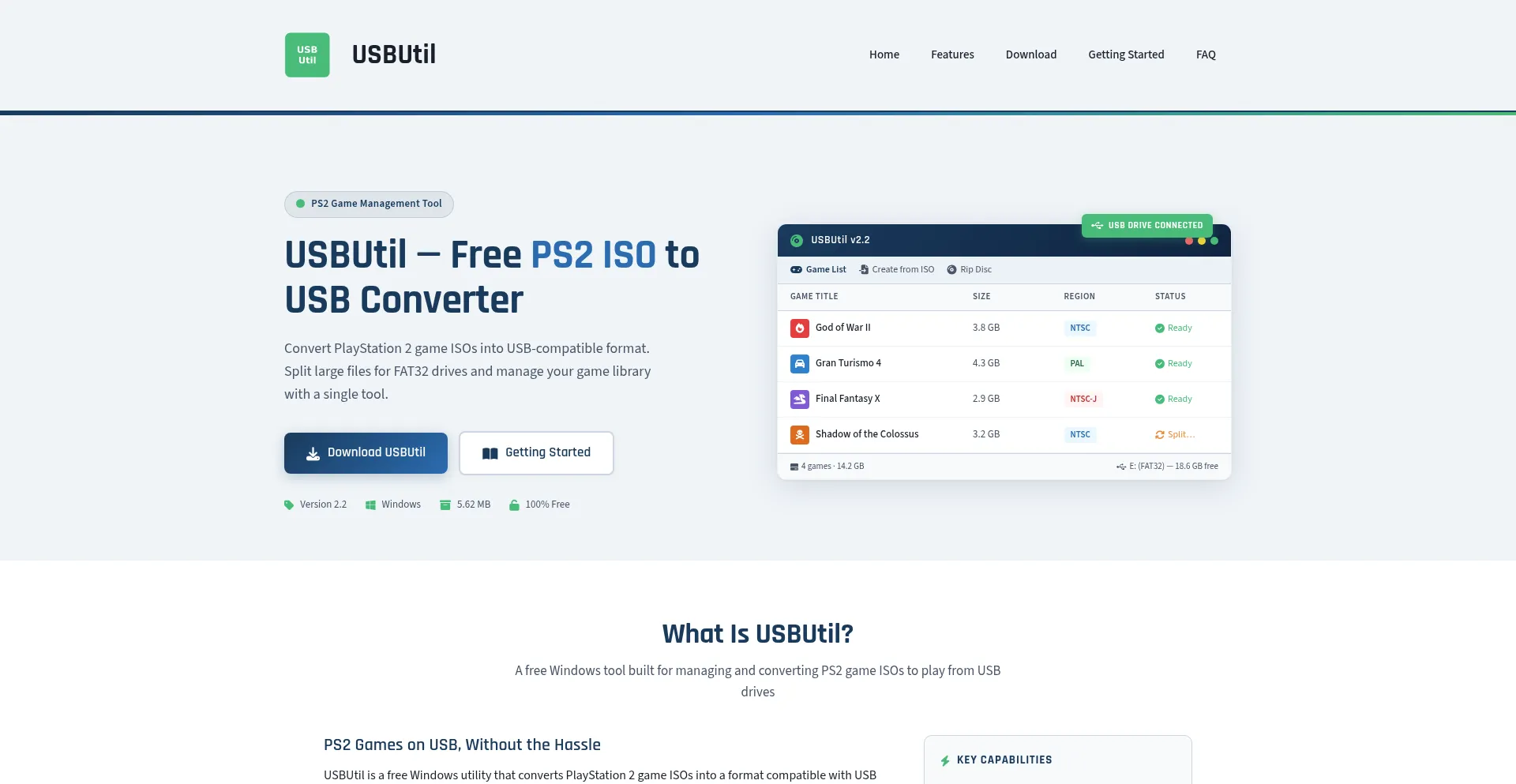Open Getting Started in the top navigation

[1126, 54]
